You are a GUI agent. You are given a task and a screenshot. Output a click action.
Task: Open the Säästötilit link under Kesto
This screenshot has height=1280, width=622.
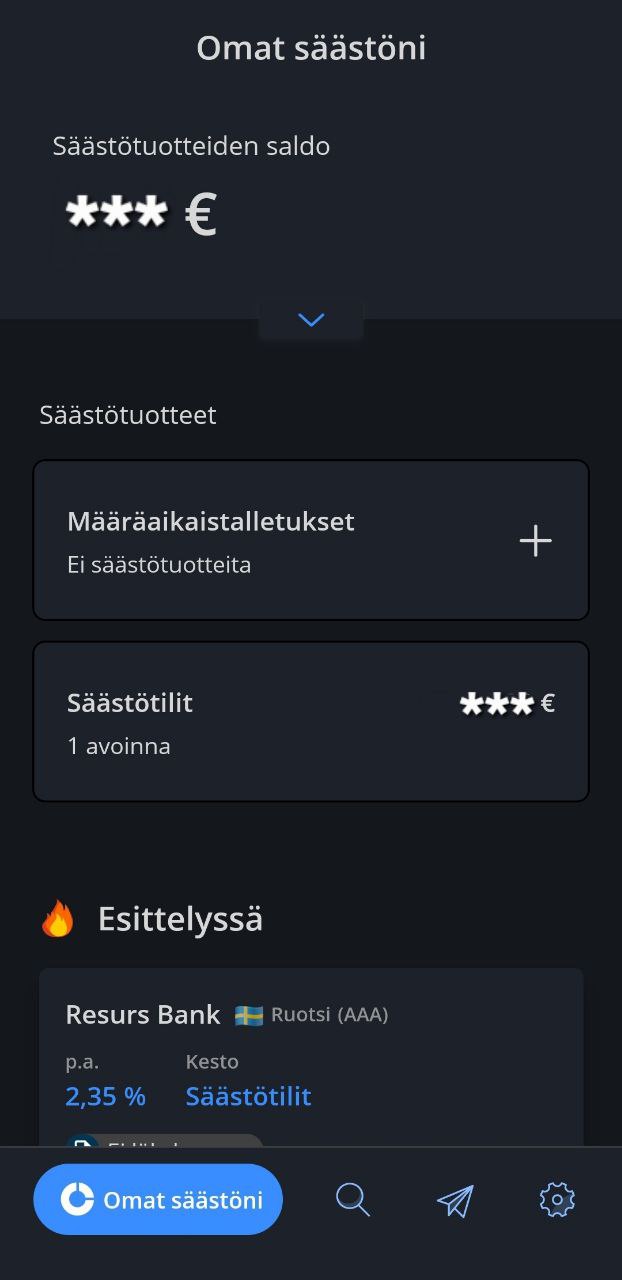point(248,1096)
